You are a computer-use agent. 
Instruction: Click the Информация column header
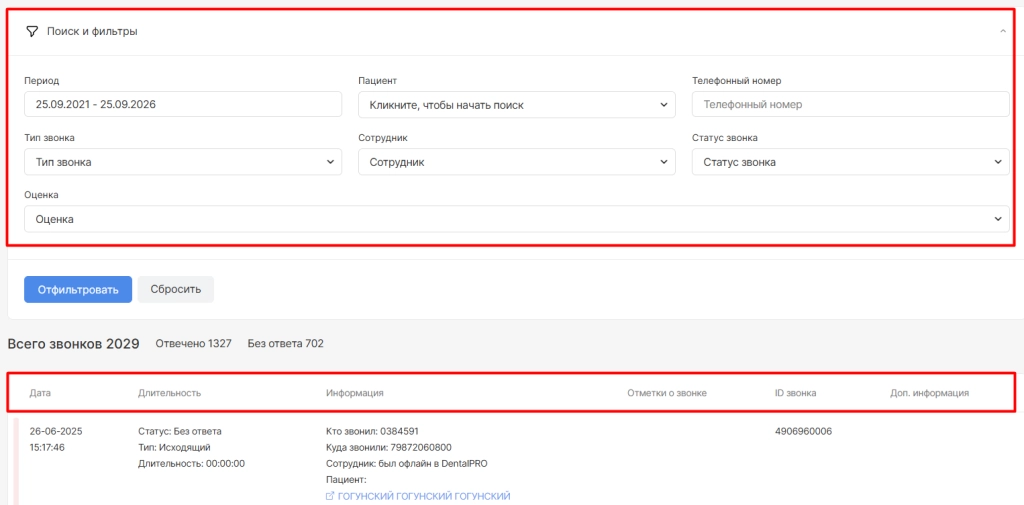coord(355,393)
